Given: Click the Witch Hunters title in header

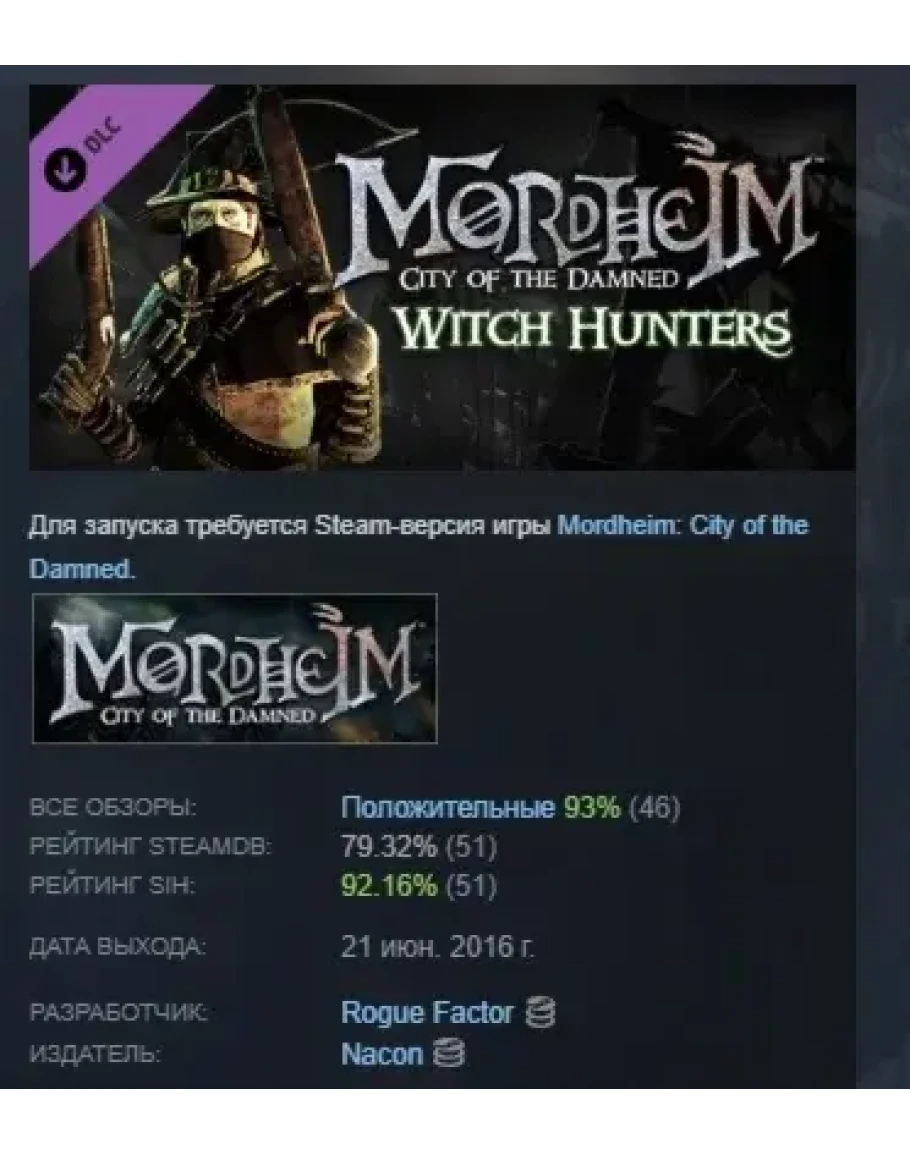Looking at the screenshot, I should 593,329.
